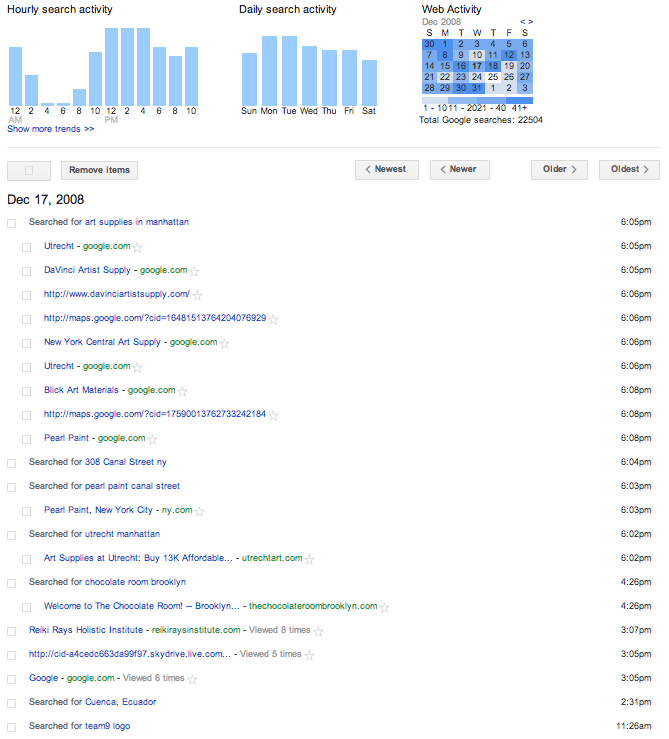Star the davinciartistsupply.com URL entry

coord(198,295)
